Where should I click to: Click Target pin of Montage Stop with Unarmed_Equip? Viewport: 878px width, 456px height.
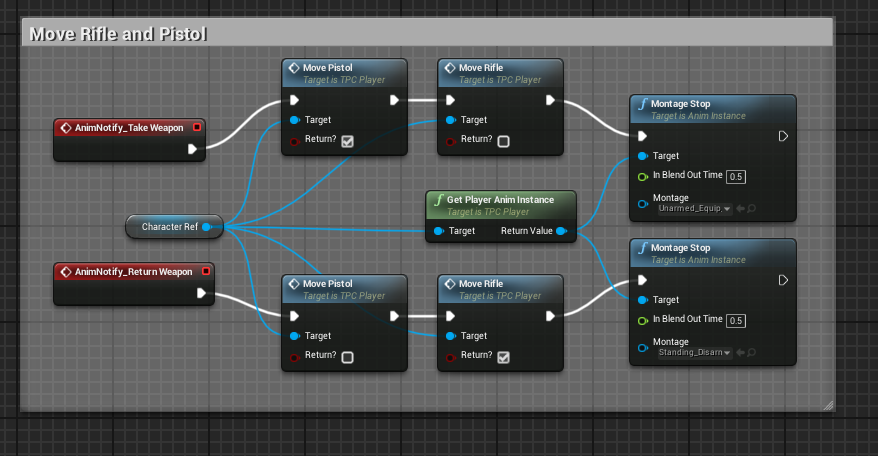(643, 156)
